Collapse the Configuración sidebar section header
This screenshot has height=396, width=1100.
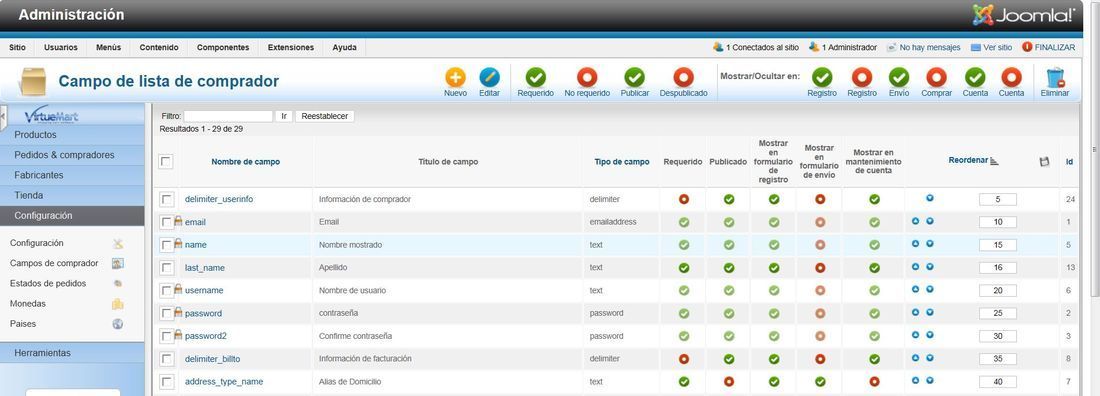pos(72,216)
